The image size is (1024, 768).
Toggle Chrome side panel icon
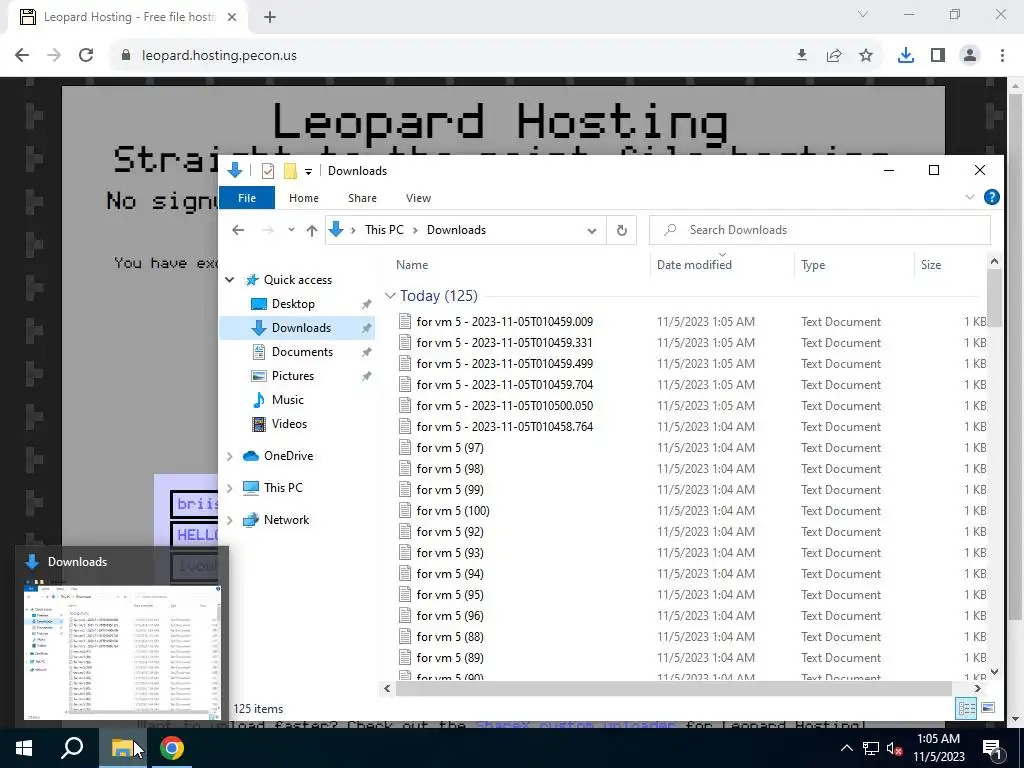tap(938, 56)
